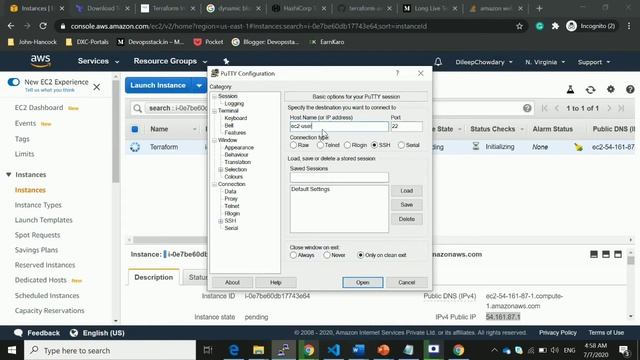Open the Services dropdown menu

(x=98, y=61)
